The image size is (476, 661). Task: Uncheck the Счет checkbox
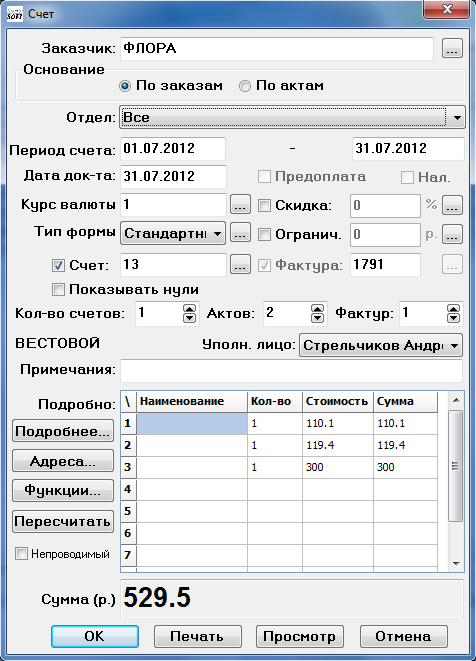coord(58,265)
